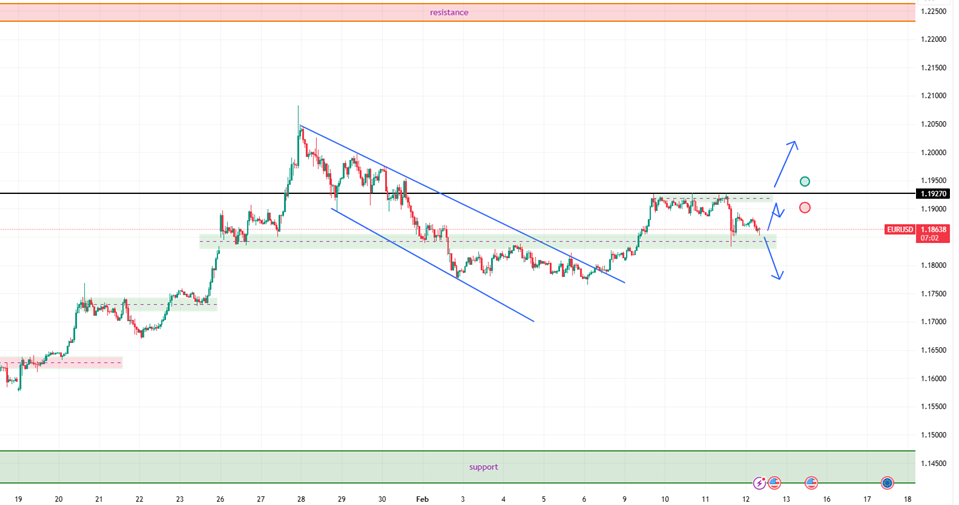The image size is (959, 505).
Task: Select the lower blue channel trendline
Action: (x=432, y=265)
